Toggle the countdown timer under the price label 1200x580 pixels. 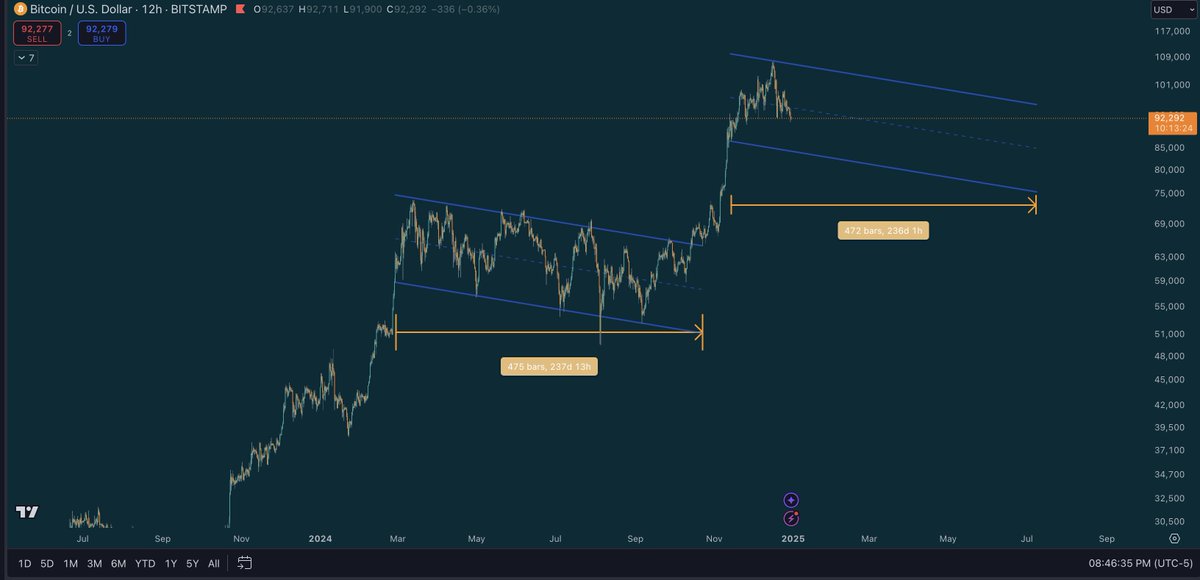pyautogui.click(x=1172, y=129)
